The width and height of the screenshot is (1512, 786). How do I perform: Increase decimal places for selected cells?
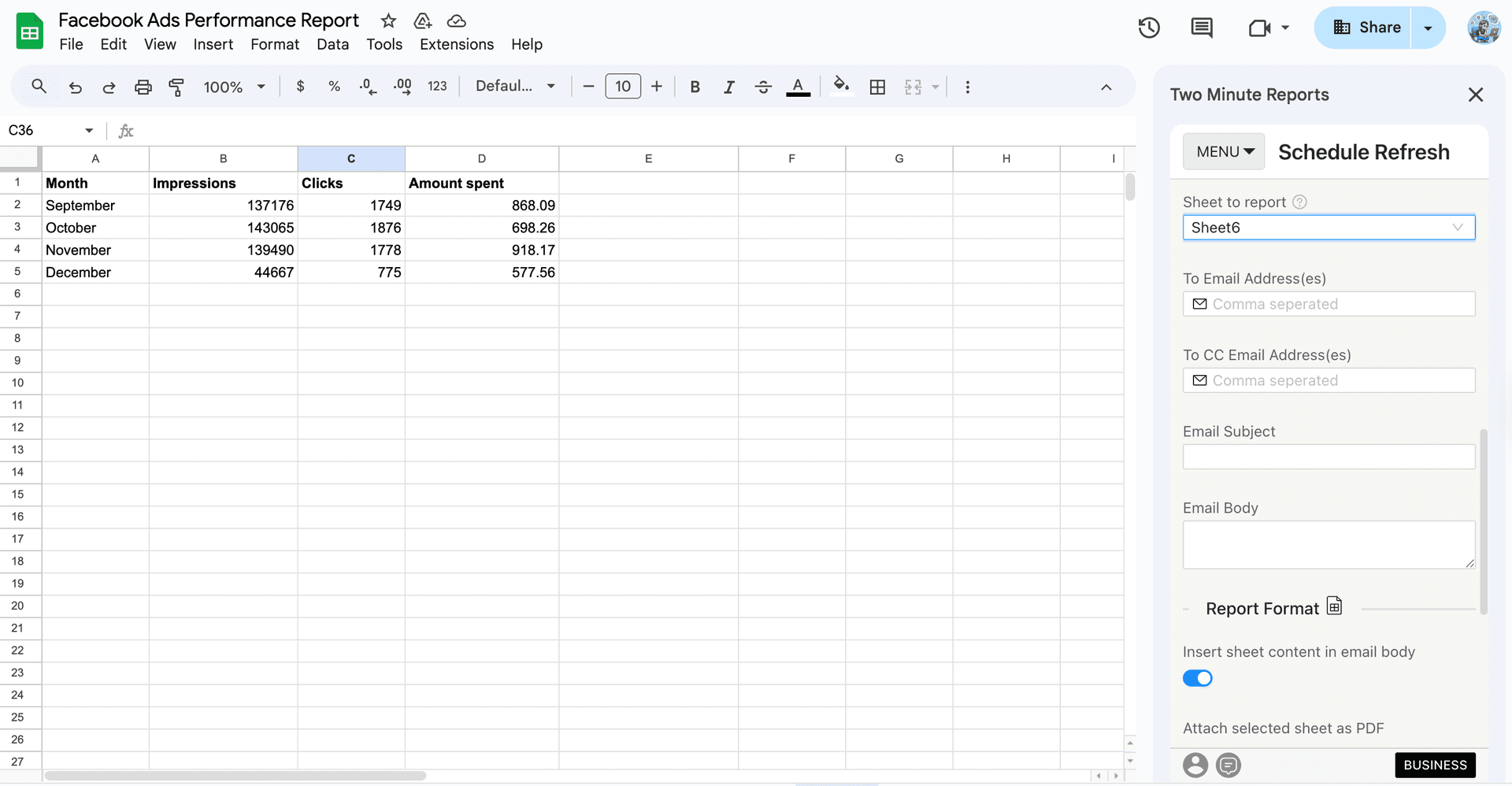pyautogui.click(x=402, y=87)
